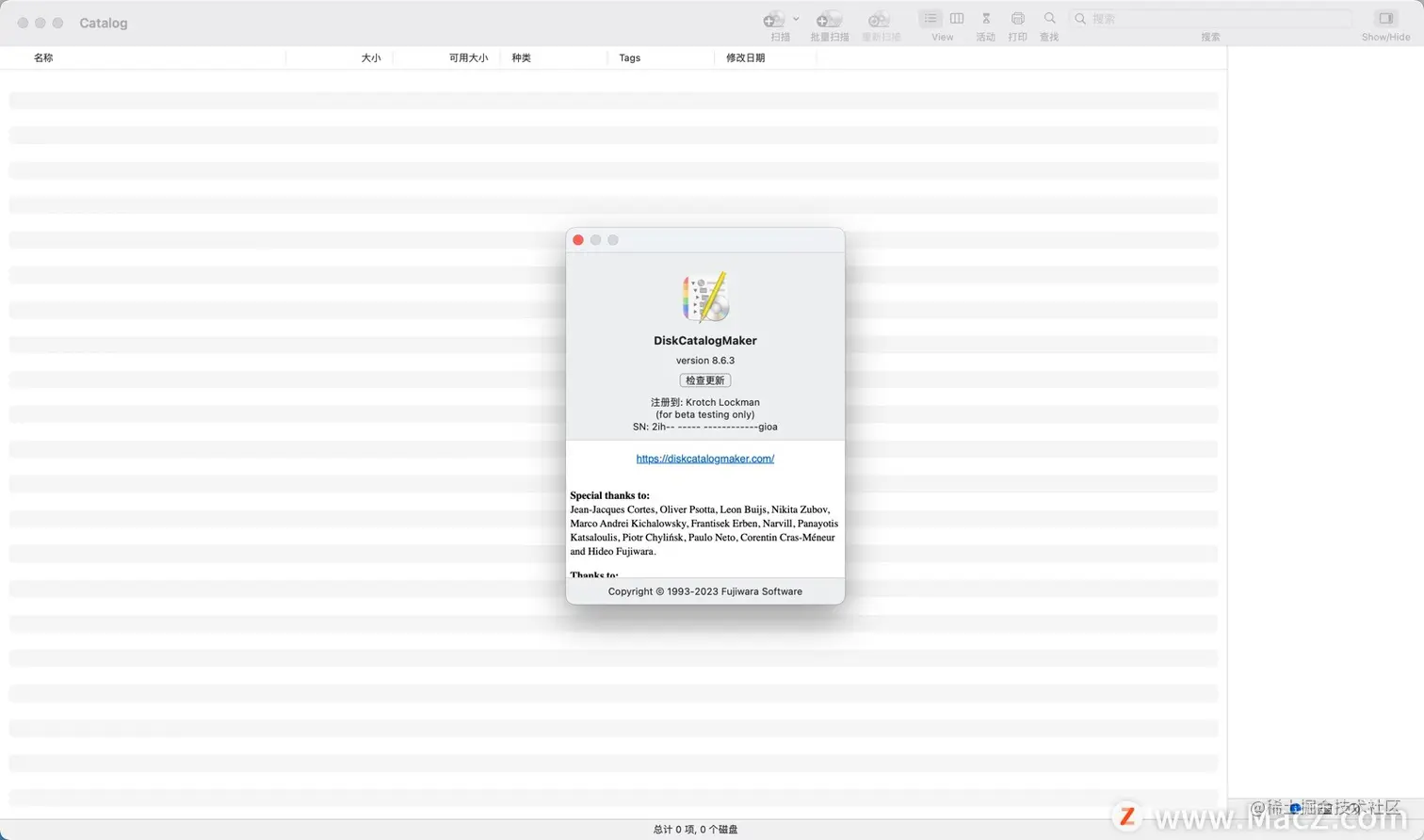1424x840 pixels.
Task: Switch to column view in View
Action: (x=957, y=18)
